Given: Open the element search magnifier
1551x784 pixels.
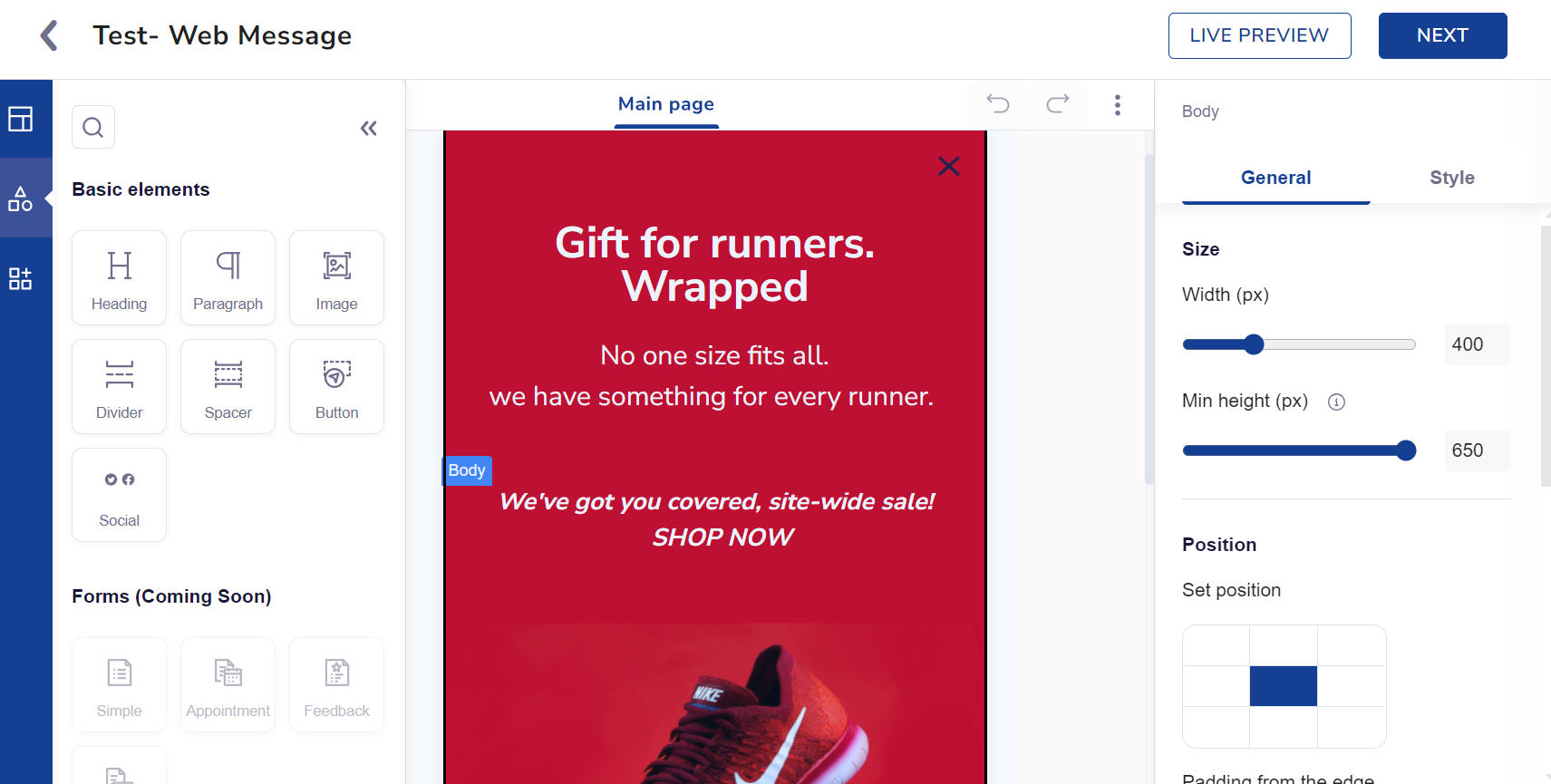Looking at the screenshot, I should [x=93, y=127].
